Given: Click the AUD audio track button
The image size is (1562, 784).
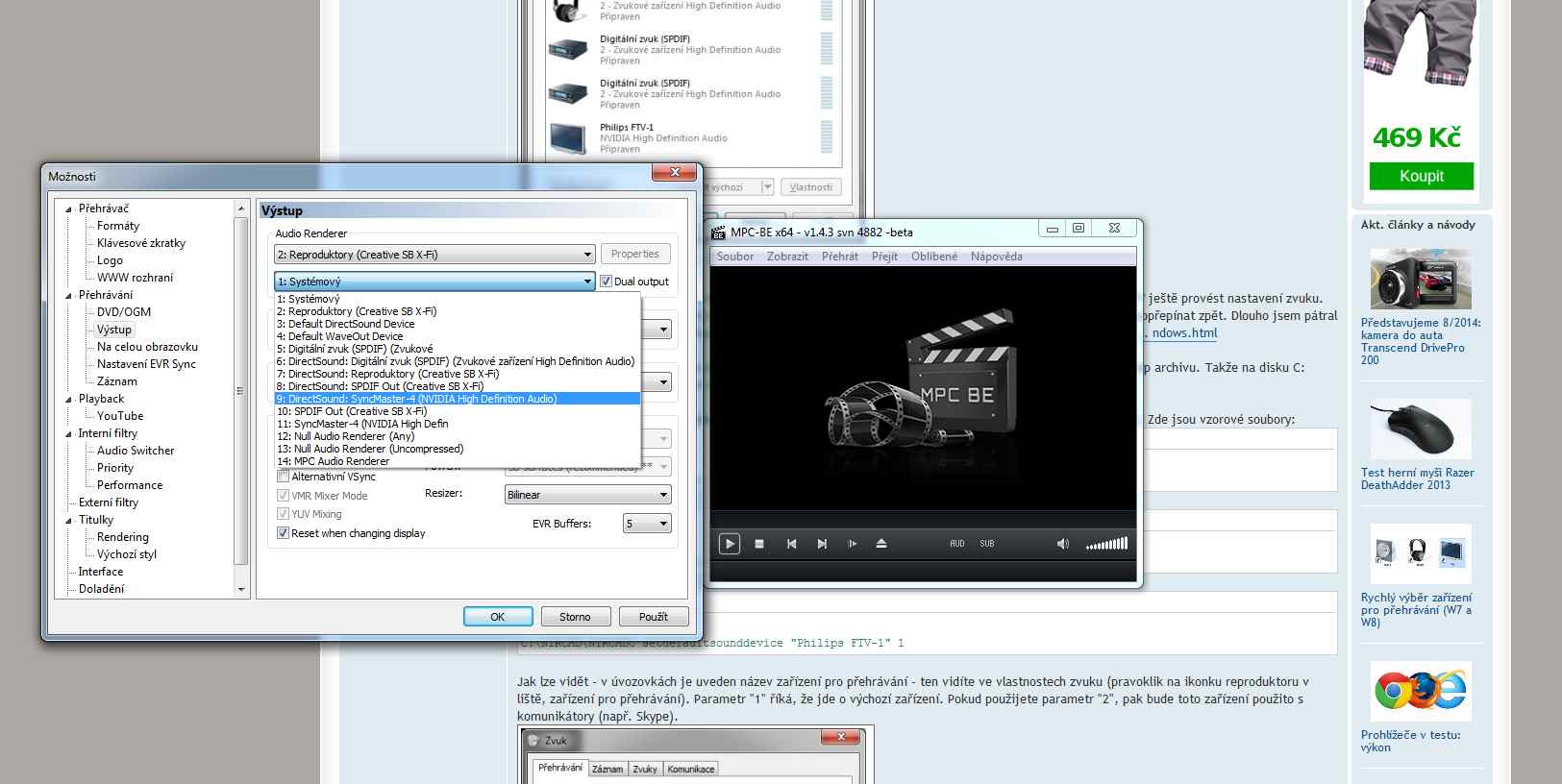Looking at the screenshot, I should [x=956, y=544].
